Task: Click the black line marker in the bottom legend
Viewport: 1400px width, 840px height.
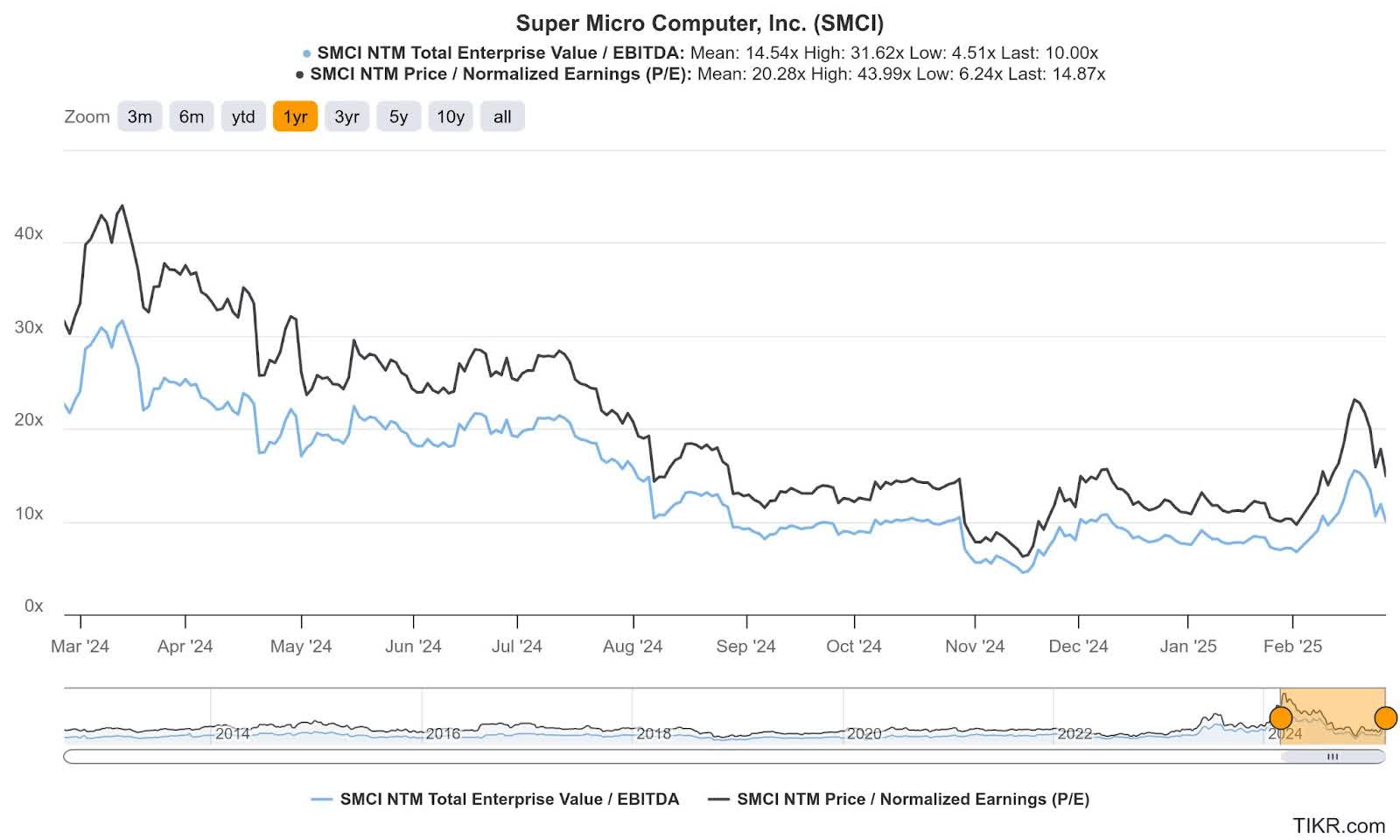Action: coord(717,799)
